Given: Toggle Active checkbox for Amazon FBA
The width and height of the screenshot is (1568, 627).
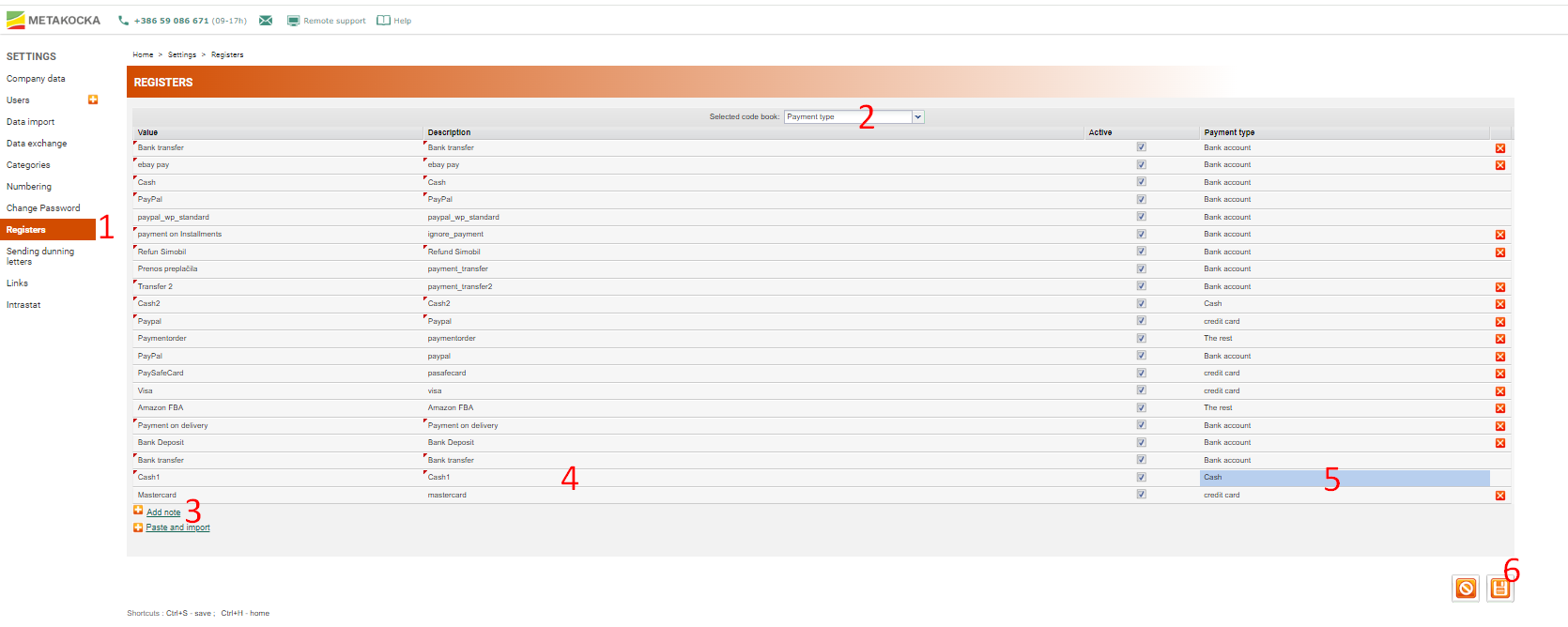Looking at the screenshot, I should pos(1141,407).
